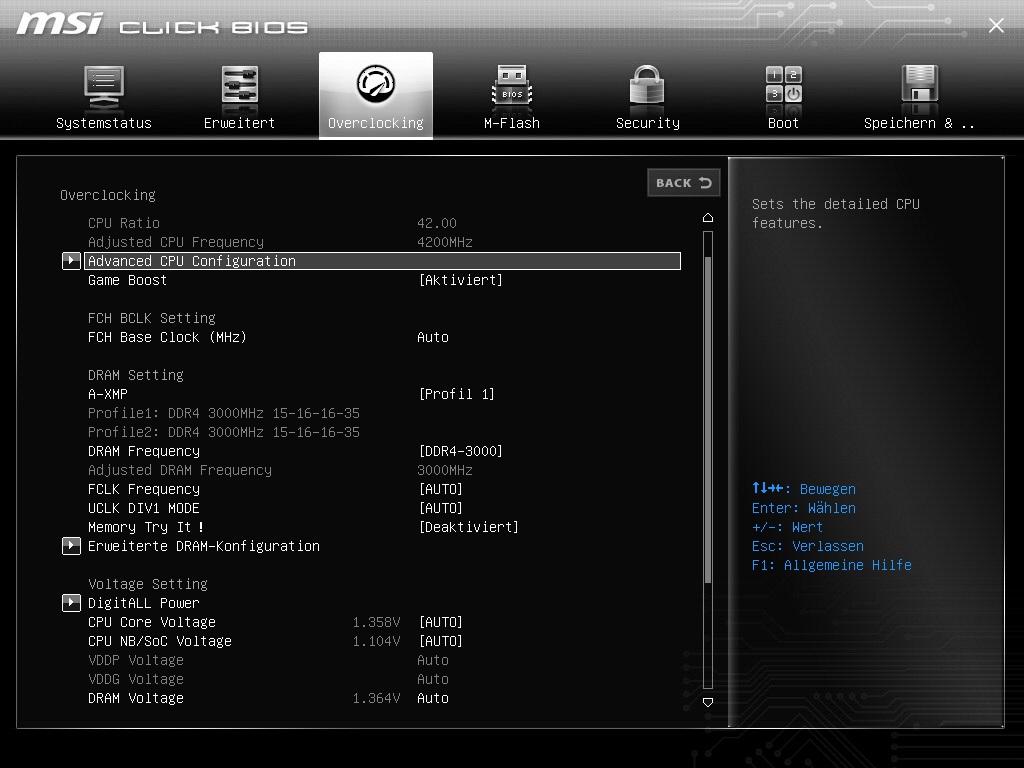
Task: Click the VDDP Voltage Auto field
Action: tap(433, 660)
